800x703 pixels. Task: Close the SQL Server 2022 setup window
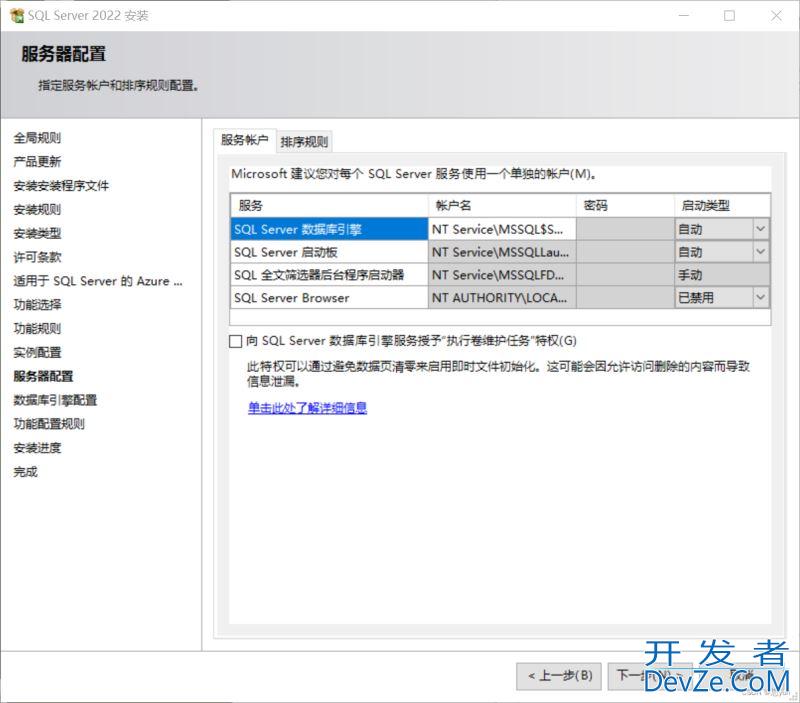[x=776, y=16]
